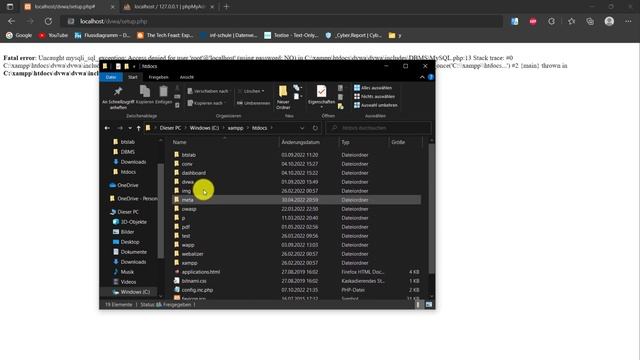
Task: Click the htdocs search field
Action: click(x=378, y=128)
